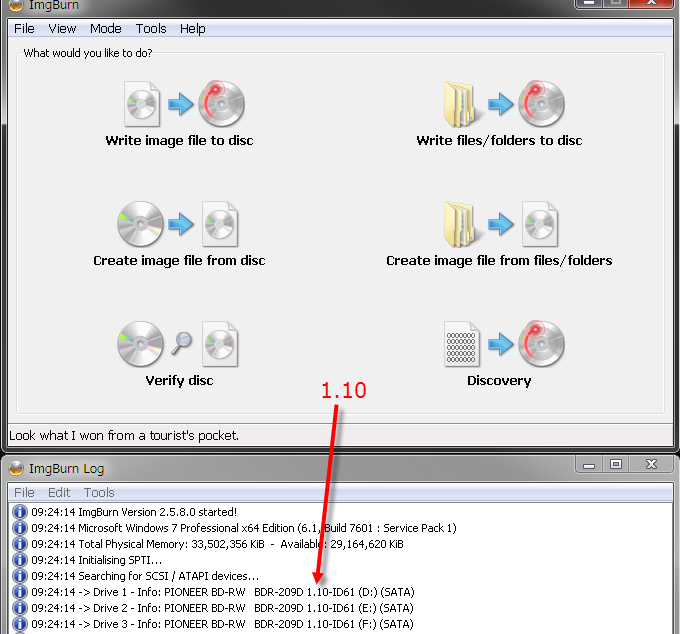This screenshot has height=634, width=680.
Task: Click the ImgBurn Log window title icon
Action: (17, 469)
